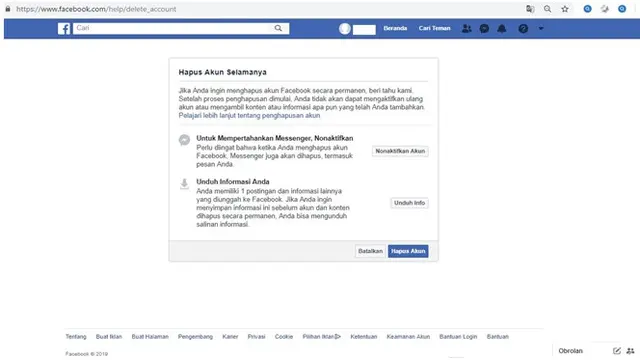
Task: Click the lock icon in the address bar
Action: tap(8, 9)
